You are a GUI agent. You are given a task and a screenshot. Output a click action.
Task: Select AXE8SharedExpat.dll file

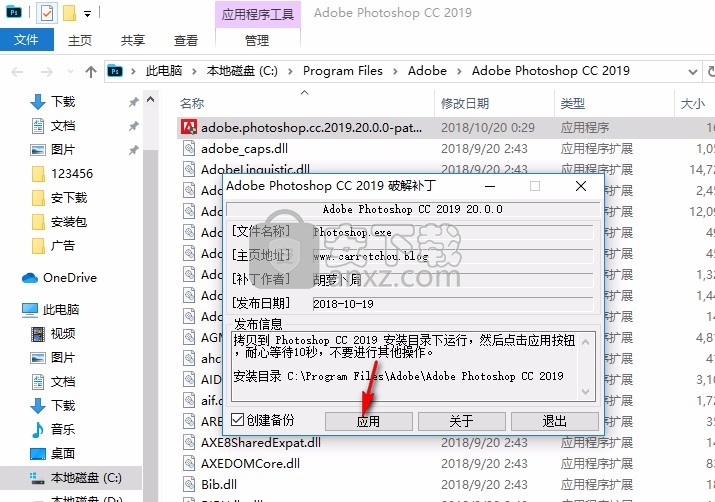click(261, 442)
